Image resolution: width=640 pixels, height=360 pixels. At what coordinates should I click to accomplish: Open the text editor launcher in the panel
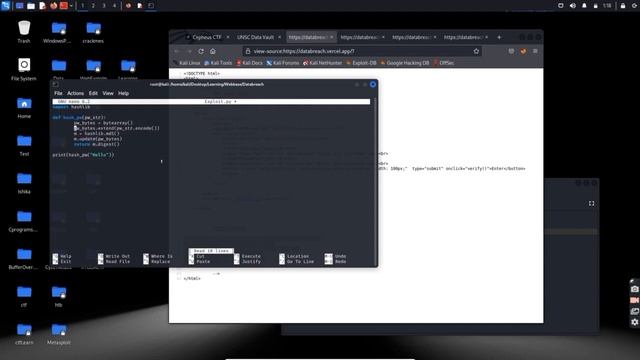[42, 6]
